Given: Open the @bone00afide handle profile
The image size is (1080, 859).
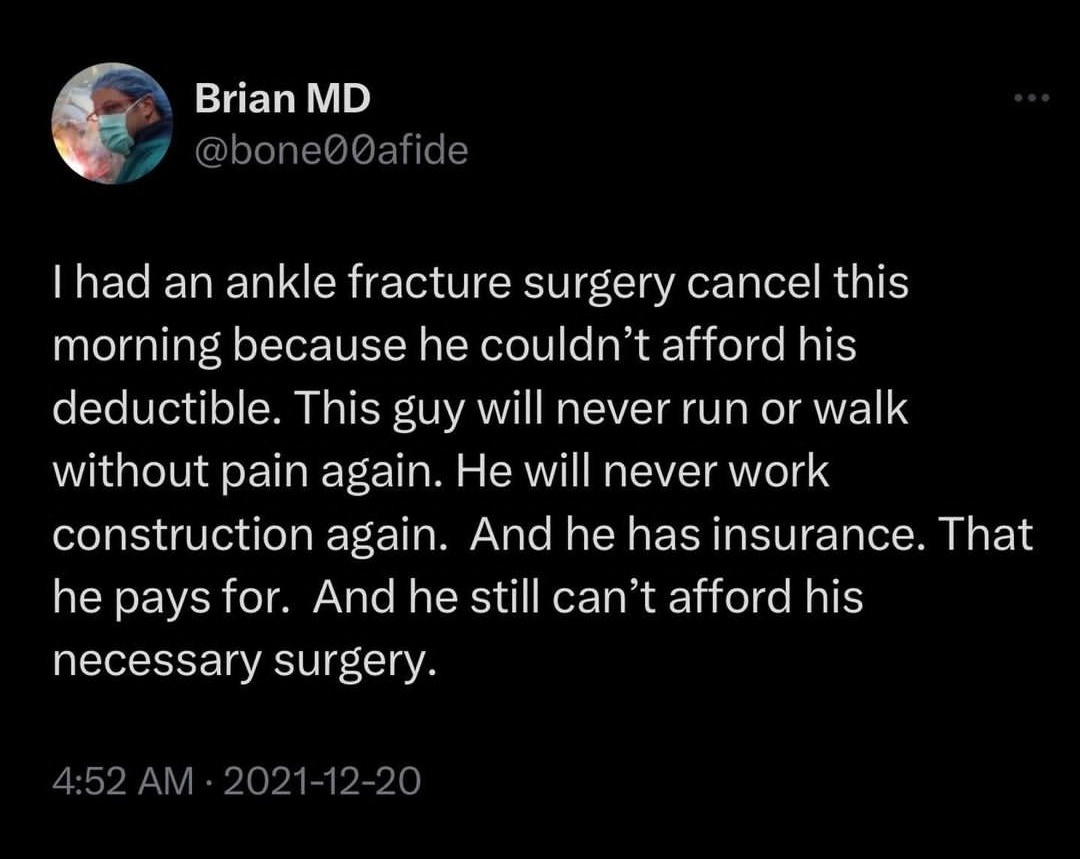Looking at the screenshot, I should (331, 151).
